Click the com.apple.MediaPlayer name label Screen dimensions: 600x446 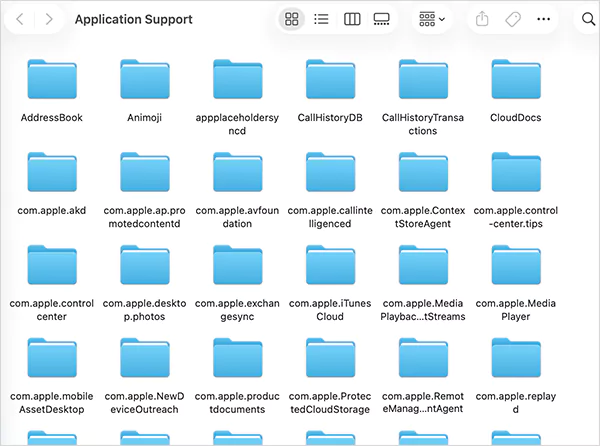(x=516, y=310)
